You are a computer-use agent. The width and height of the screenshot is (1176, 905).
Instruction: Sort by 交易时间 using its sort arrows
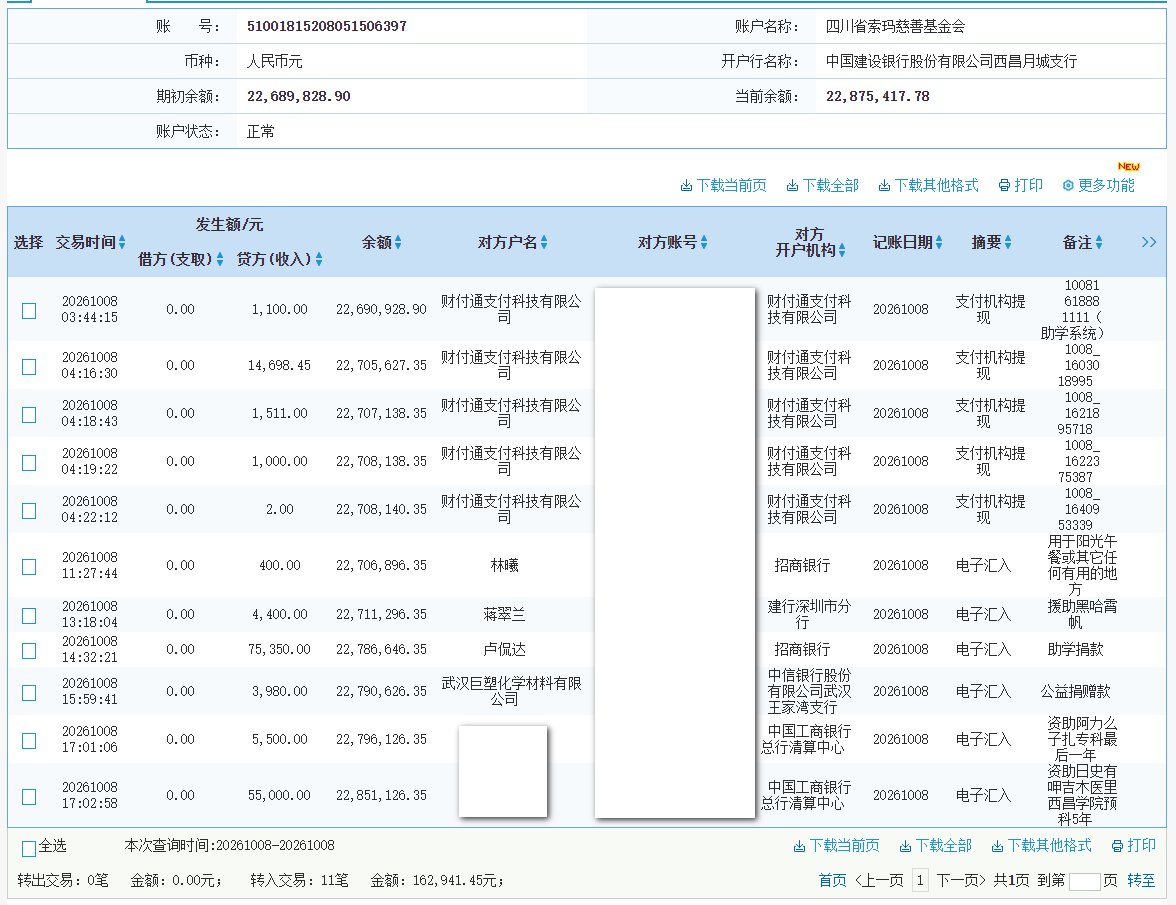(122, 242)
